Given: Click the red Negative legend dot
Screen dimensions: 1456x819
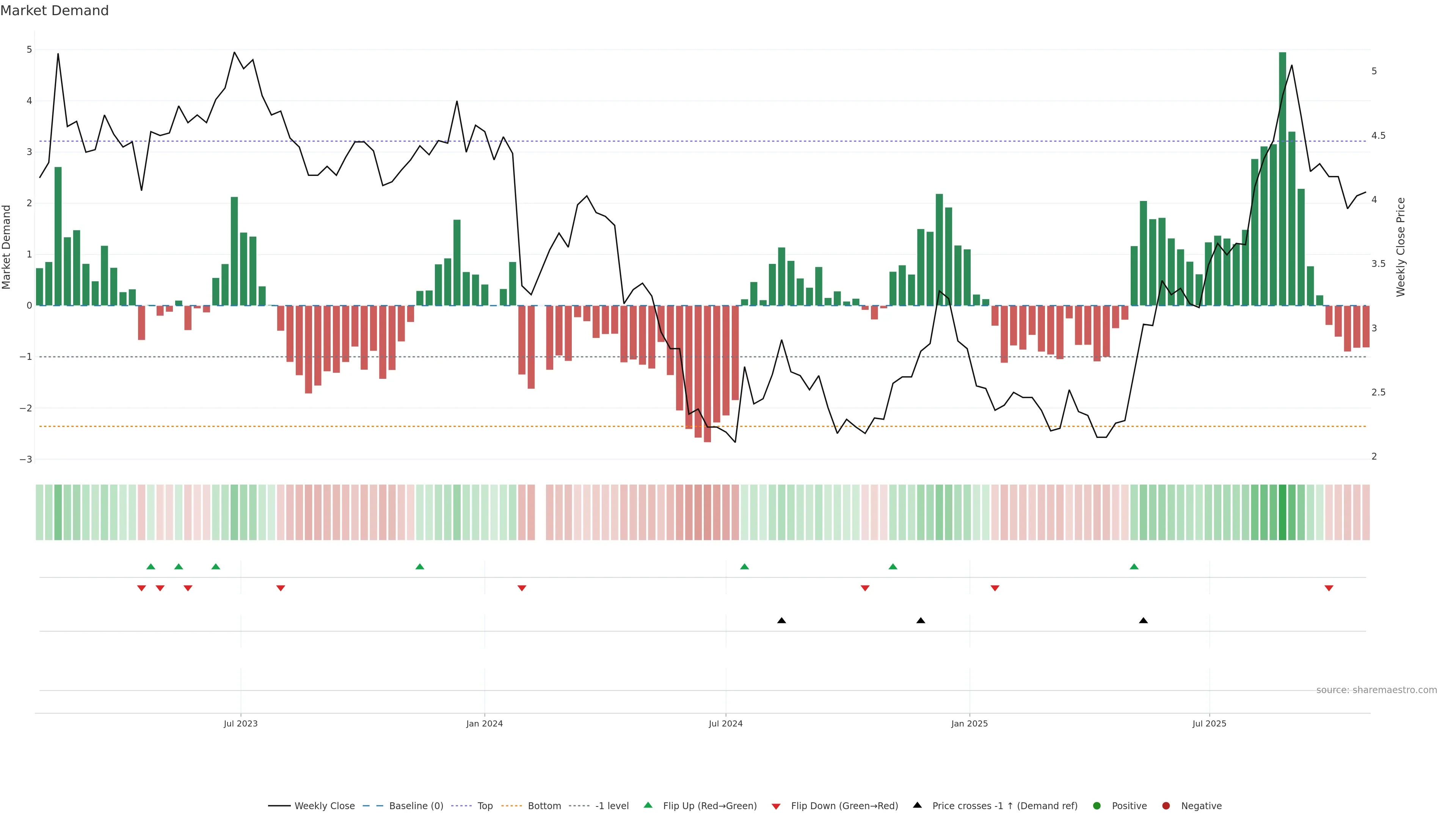Looking at the screenshot, I should point(1166,806).
